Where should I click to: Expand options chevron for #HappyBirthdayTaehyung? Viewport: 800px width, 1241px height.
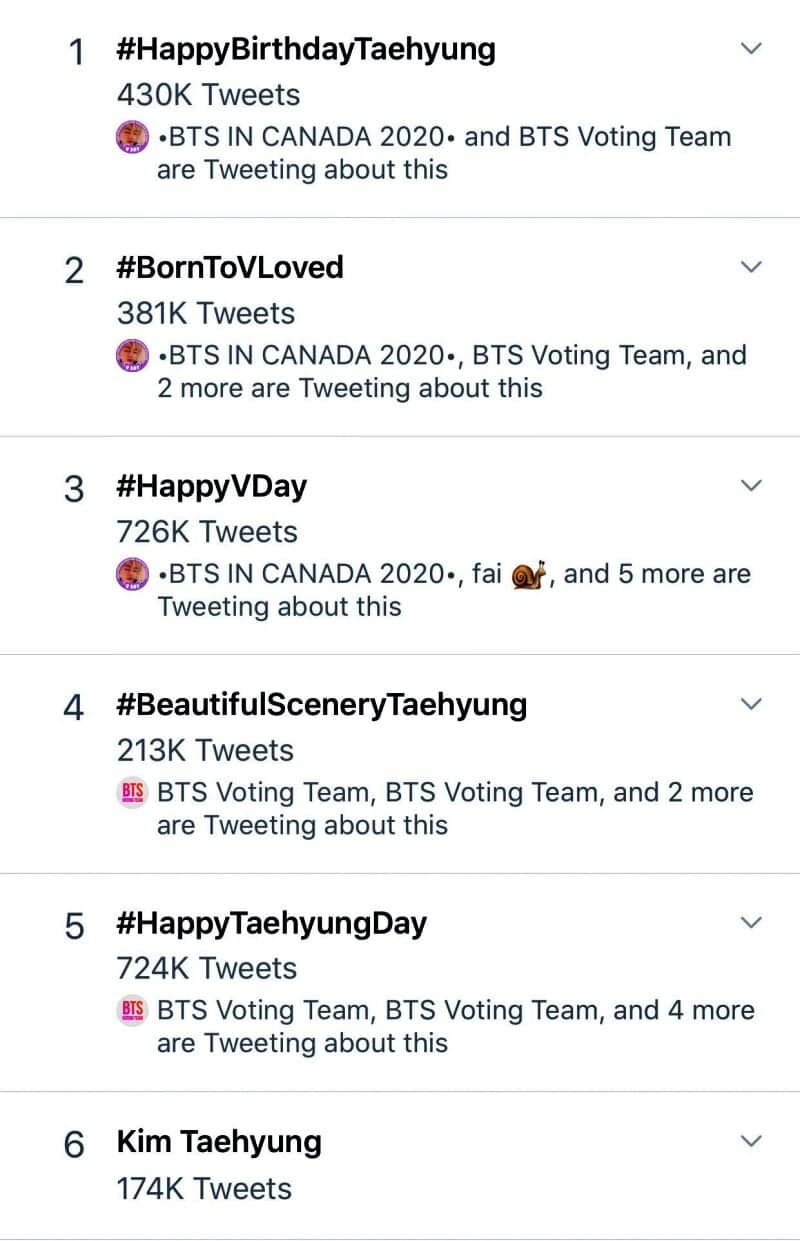click(x=750, y=48)
